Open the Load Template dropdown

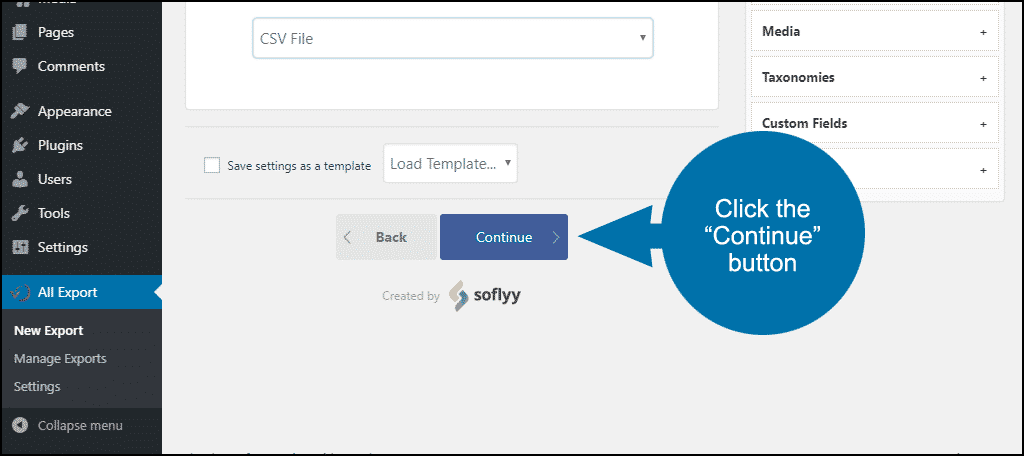(x=450, y=163)
